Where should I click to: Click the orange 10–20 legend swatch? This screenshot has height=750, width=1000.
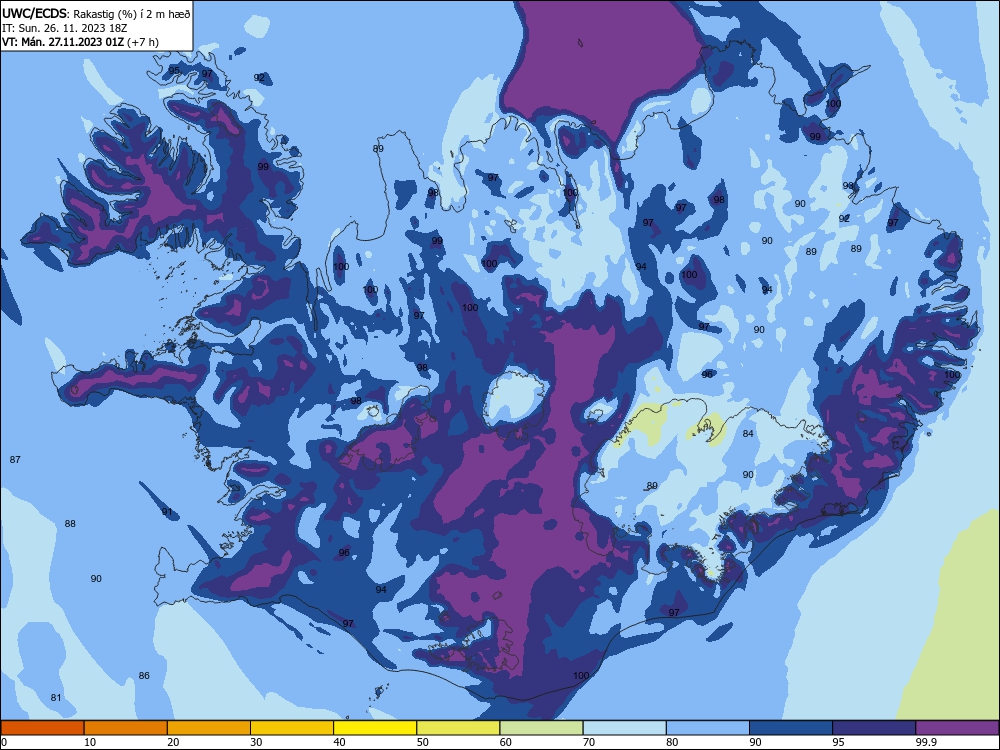[x=126, y=728]
